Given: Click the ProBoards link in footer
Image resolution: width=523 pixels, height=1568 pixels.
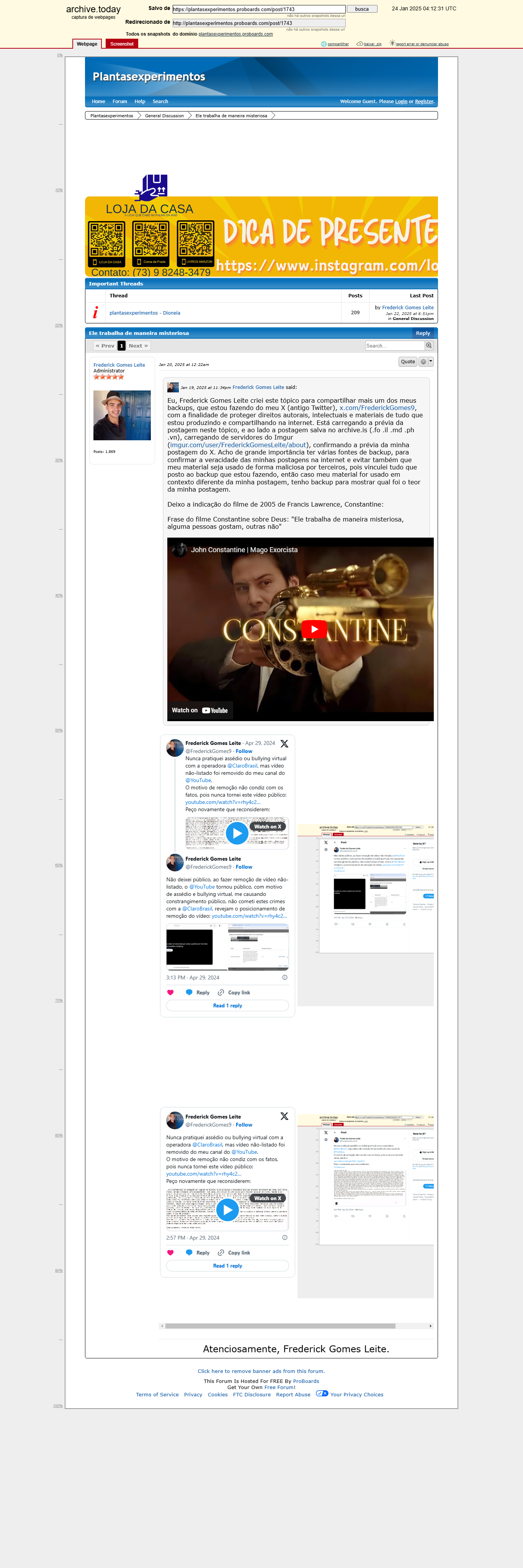Looking at the screenshot, I should (x=306, y=1381).
